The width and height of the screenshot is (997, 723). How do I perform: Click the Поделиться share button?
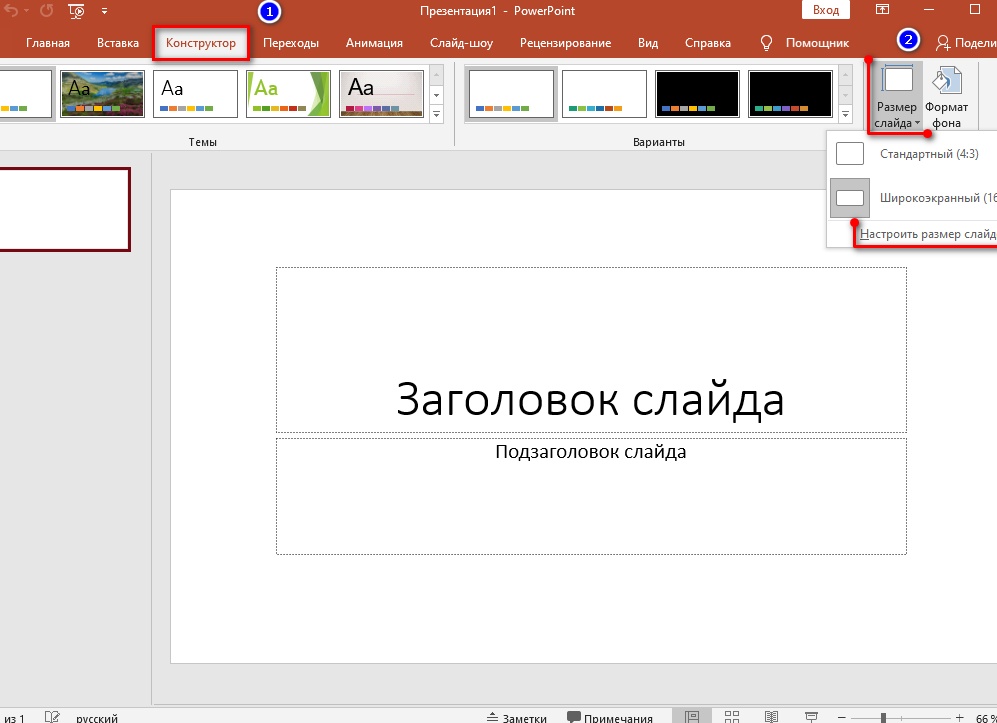tap(966, 43)
